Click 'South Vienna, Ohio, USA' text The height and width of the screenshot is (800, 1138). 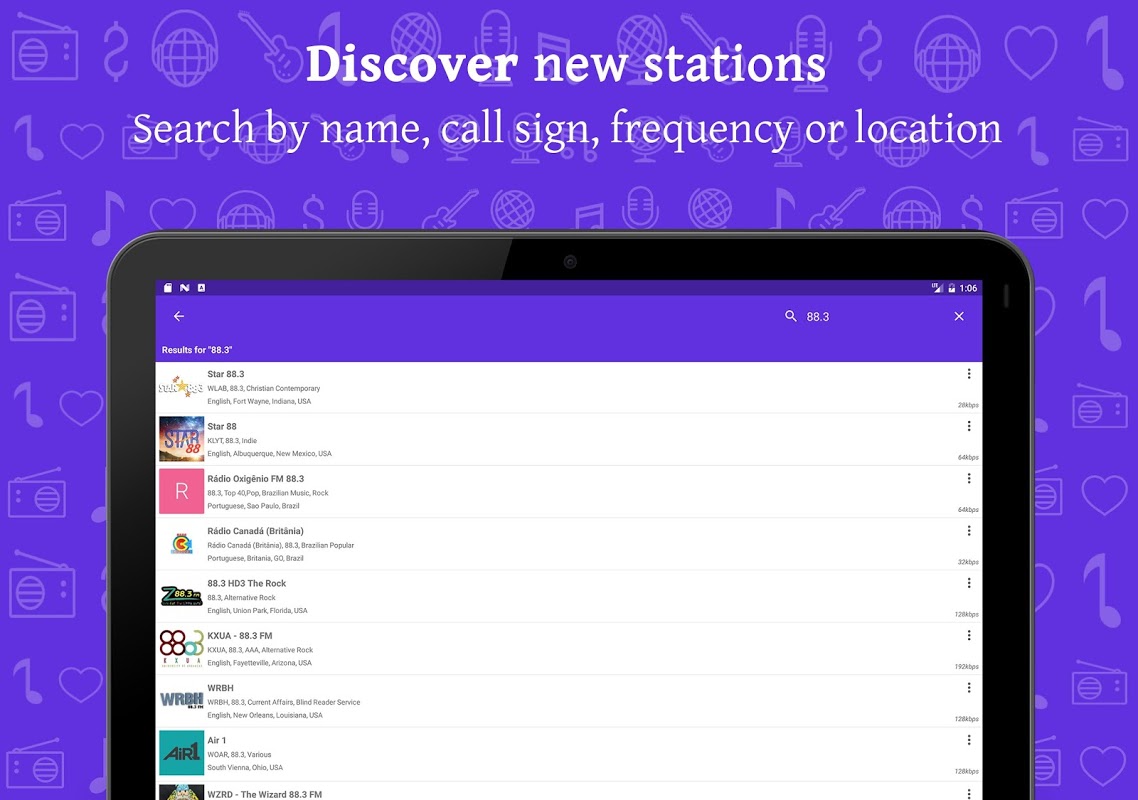[x=245, y=767]
